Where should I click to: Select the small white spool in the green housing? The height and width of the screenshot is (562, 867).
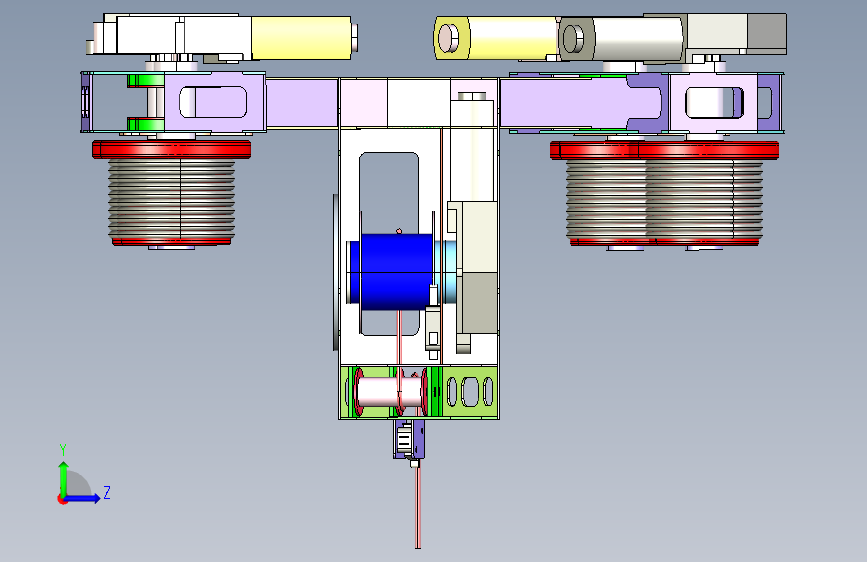pos(391,391)
